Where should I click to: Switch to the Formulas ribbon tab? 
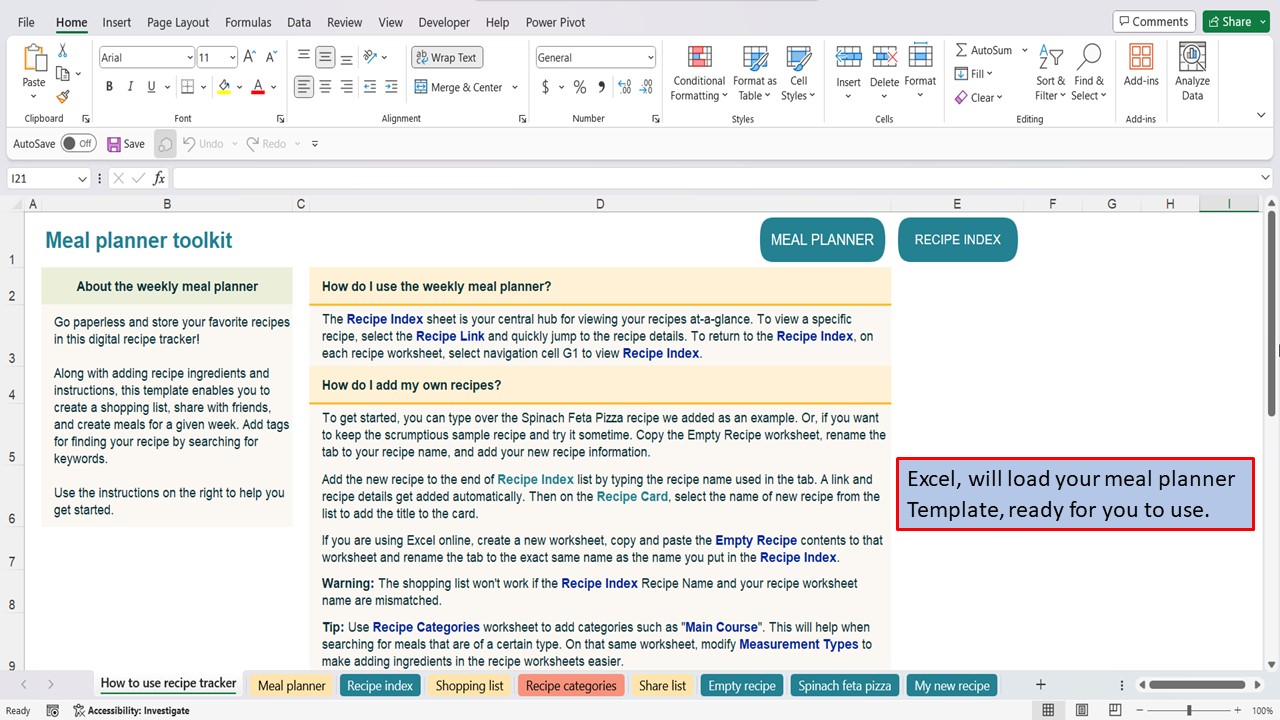[x=248, y=22]
